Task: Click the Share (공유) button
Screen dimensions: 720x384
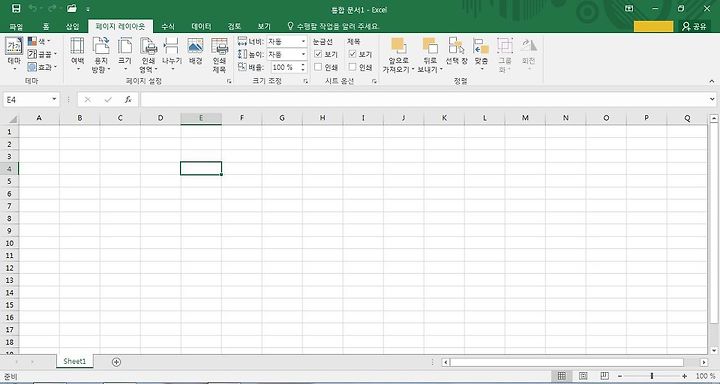Action: 694,26
